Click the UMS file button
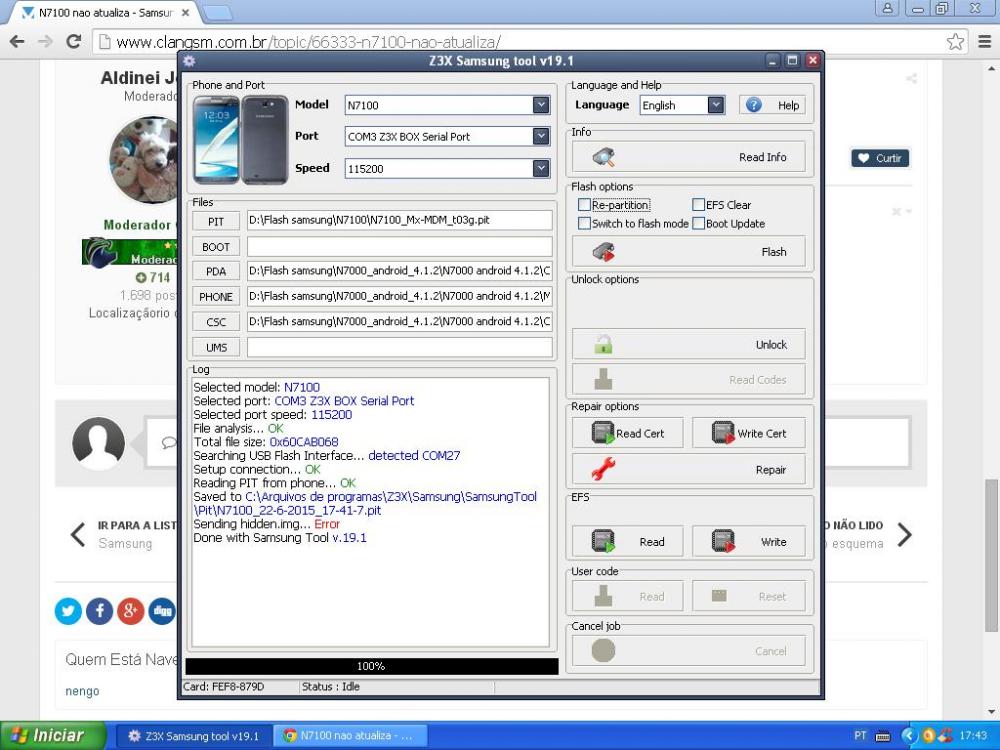1000x750 pixels. tap(216, 348)
